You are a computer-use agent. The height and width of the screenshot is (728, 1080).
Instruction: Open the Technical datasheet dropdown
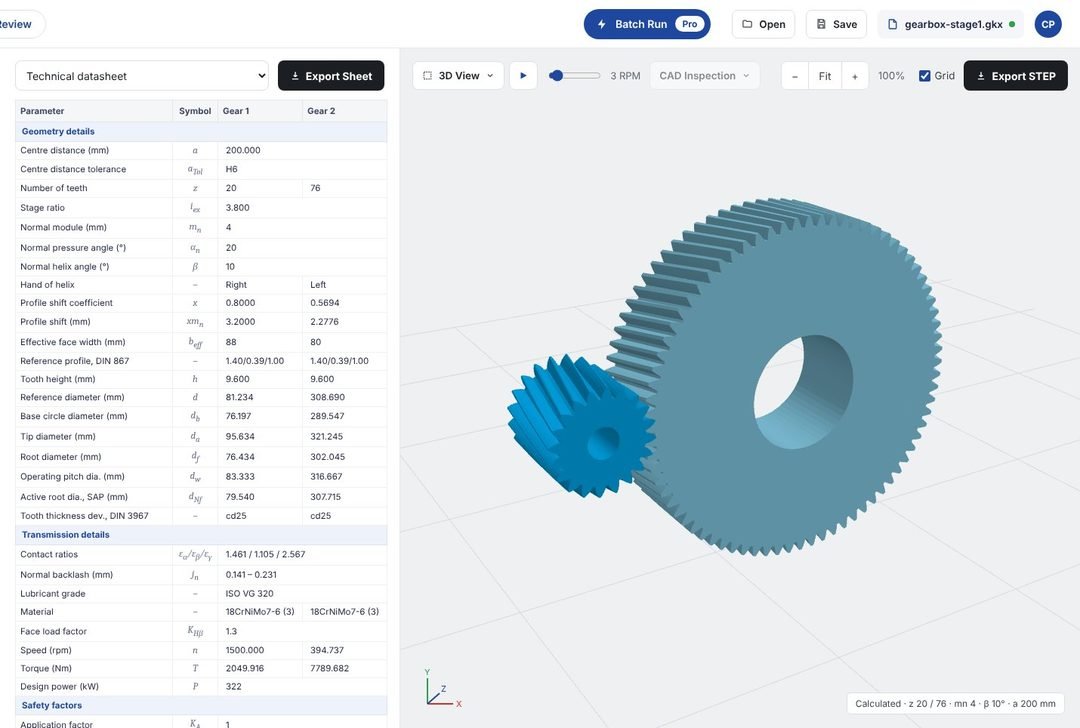coord(142,76)
